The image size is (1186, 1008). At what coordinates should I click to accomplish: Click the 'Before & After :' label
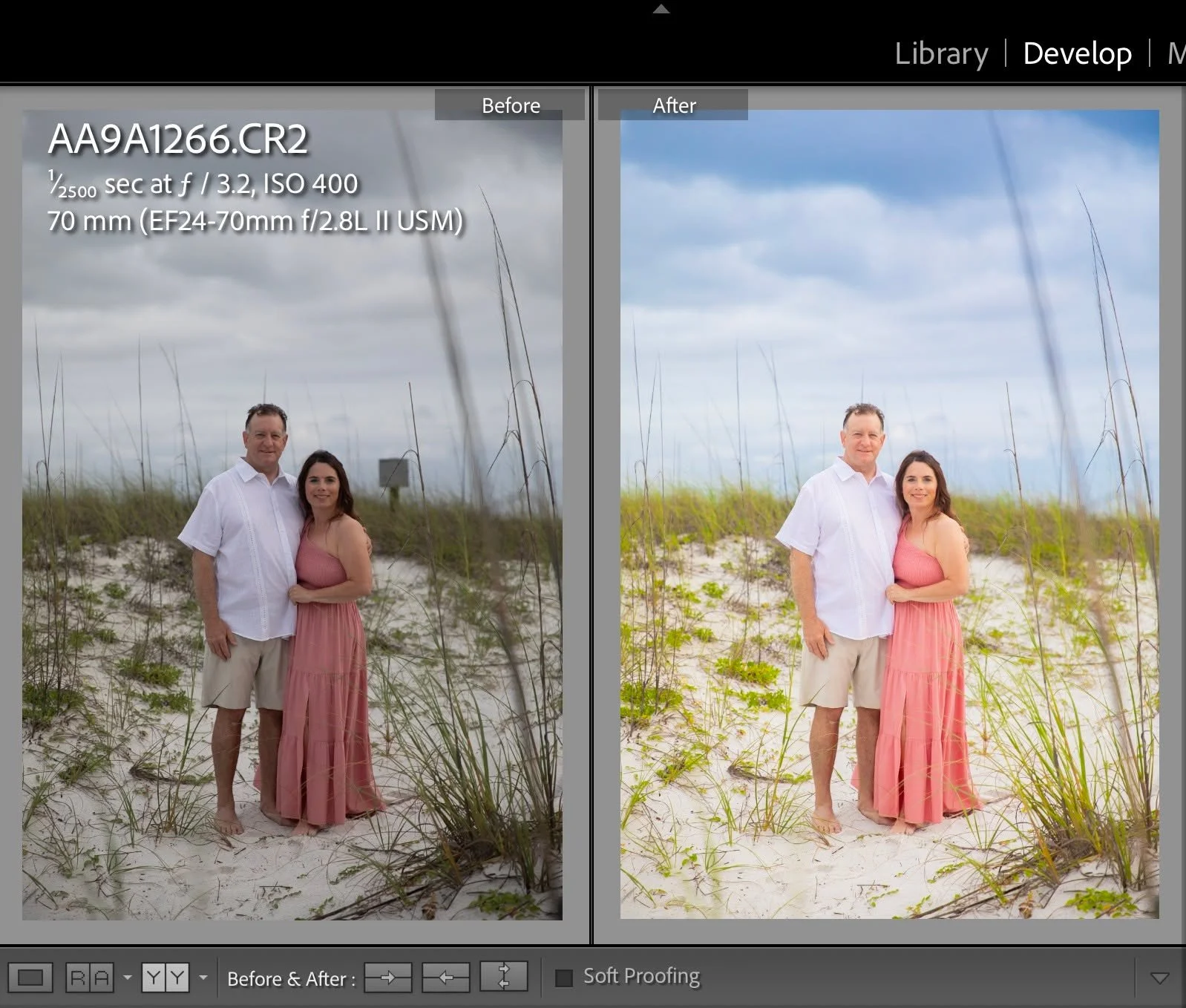291,979
